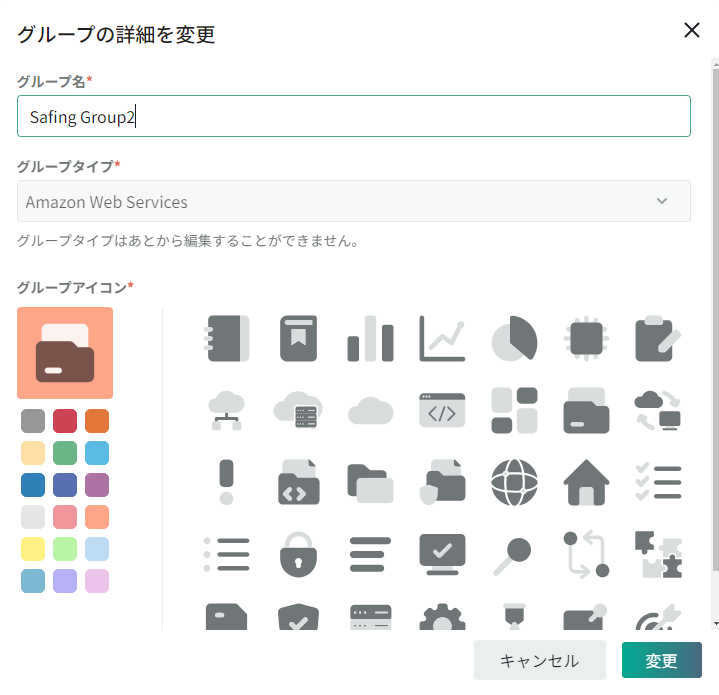719x695 pixels.
Task: Pick the dashboard tiles icon
Action: [514, 410]
